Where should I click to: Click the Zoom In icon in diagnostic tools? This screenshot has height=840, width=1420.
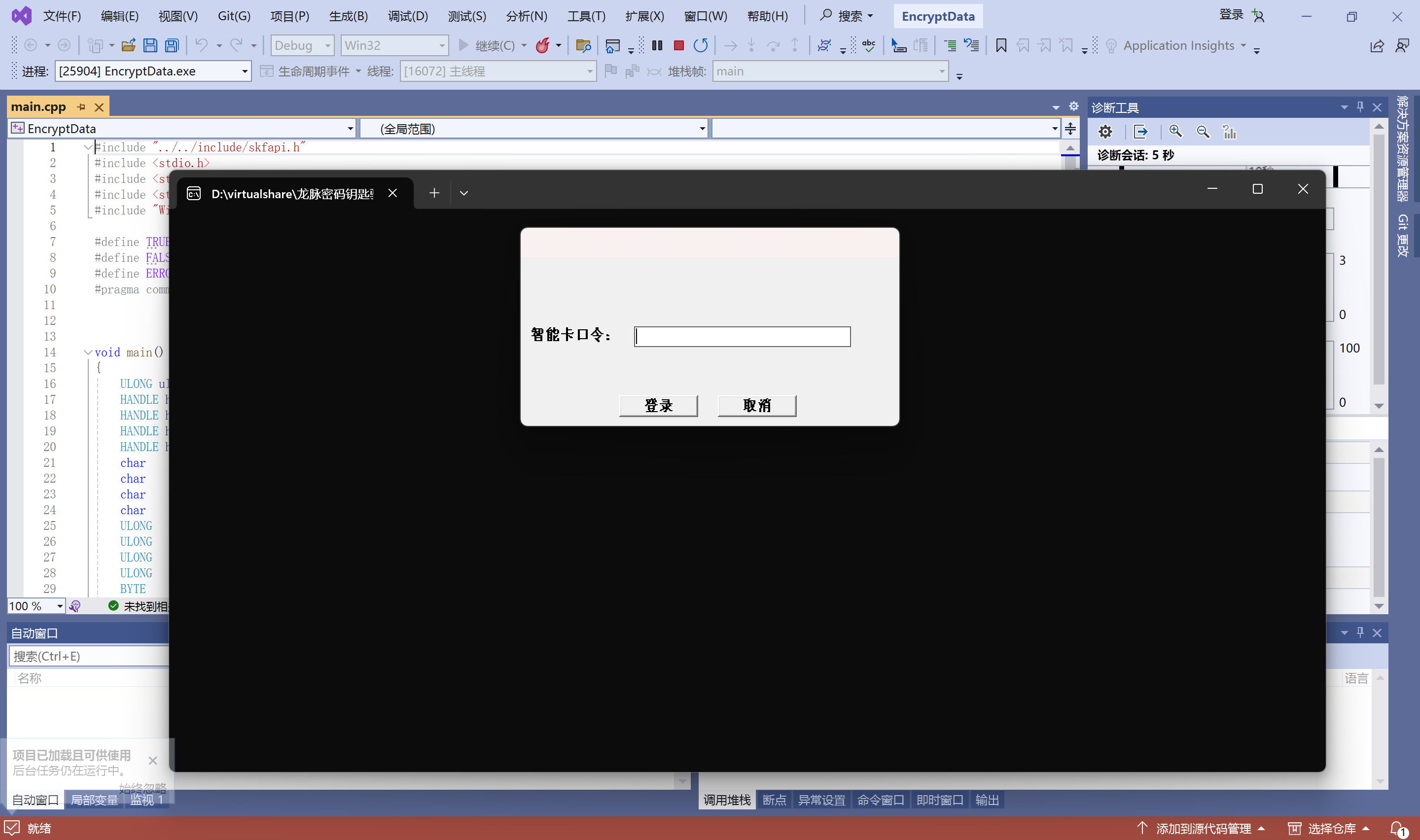(x=1175, y=132)
